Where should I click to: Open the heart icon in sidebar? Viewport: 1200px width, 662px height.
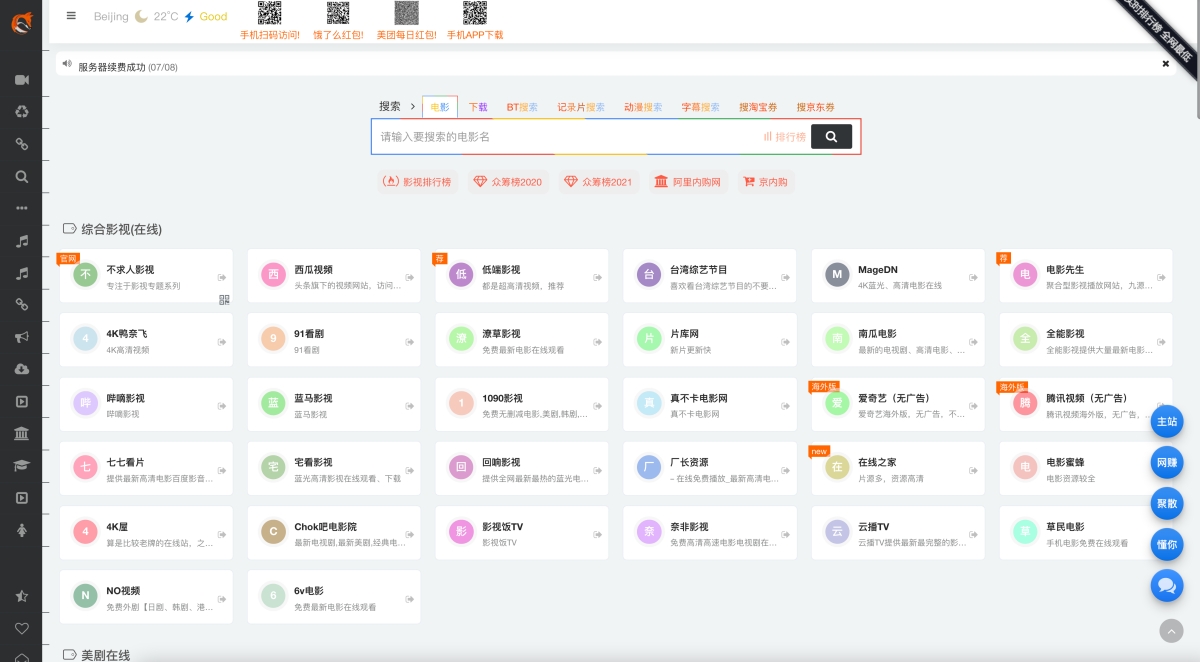click(21, 628)
